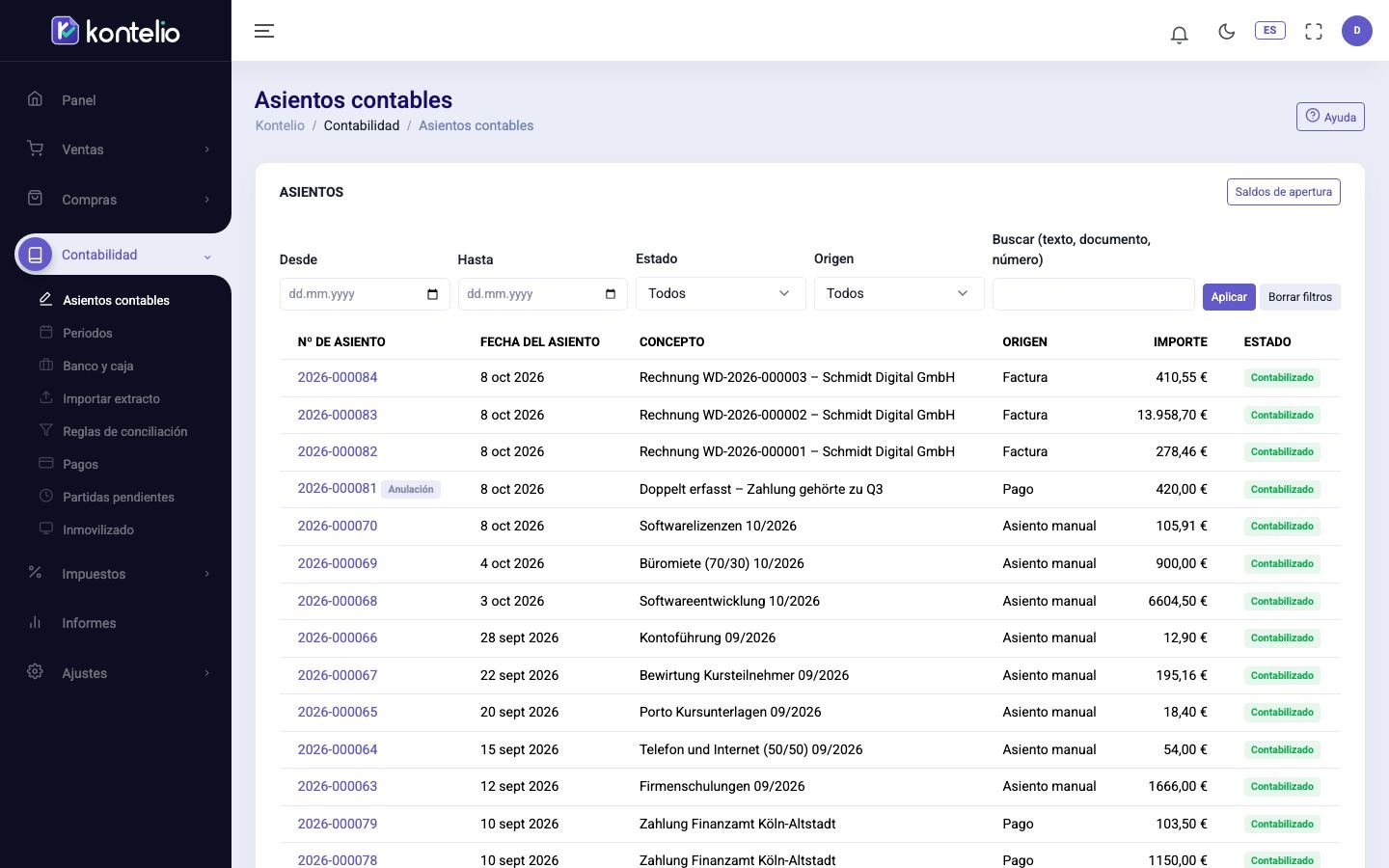Image resolution: width=1389 pixels, height=868 pixels.
Task: Switch to dark mode moon icon
Action: pyautogui.click(x=1227, y=31)
